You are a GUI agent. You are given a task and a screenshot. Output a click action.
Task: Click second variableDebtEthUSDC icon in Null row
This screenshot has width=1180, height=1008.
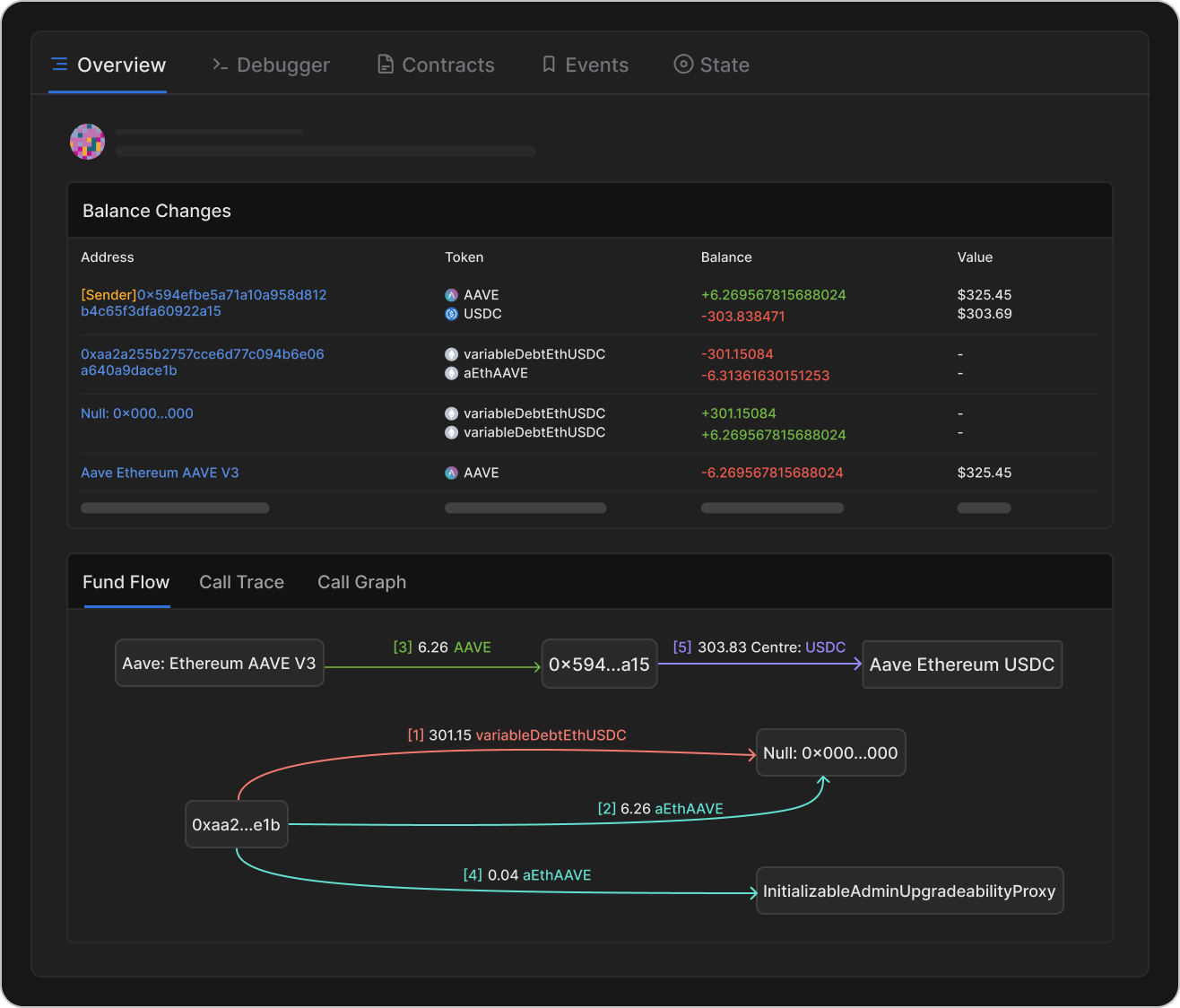click(x=452, y=432)
